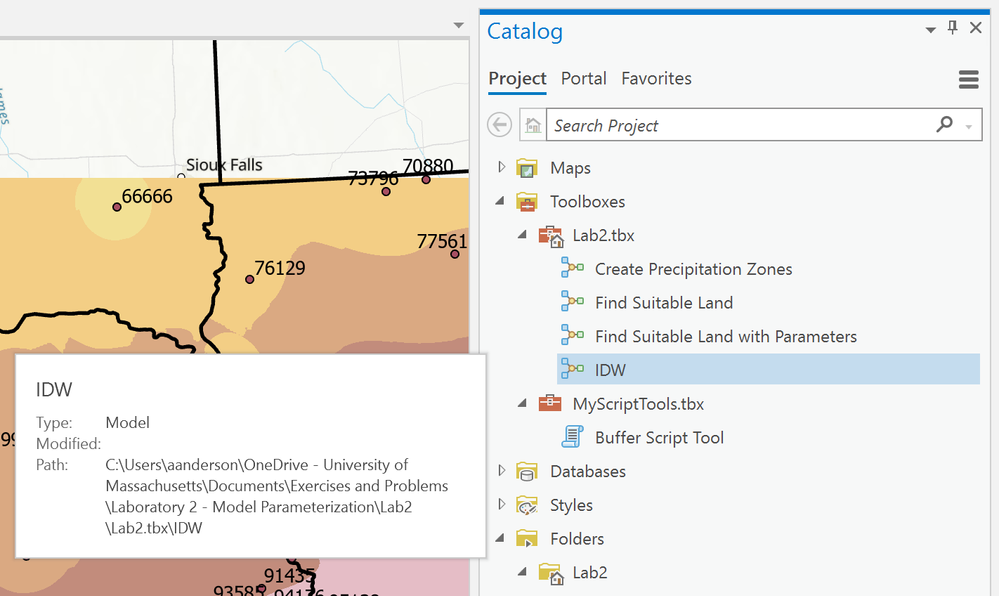Image resolution: width=999 pixels, height=596 pixels.
Task: Click the Lab2.tbx toolbox icon
Action: 550,236
